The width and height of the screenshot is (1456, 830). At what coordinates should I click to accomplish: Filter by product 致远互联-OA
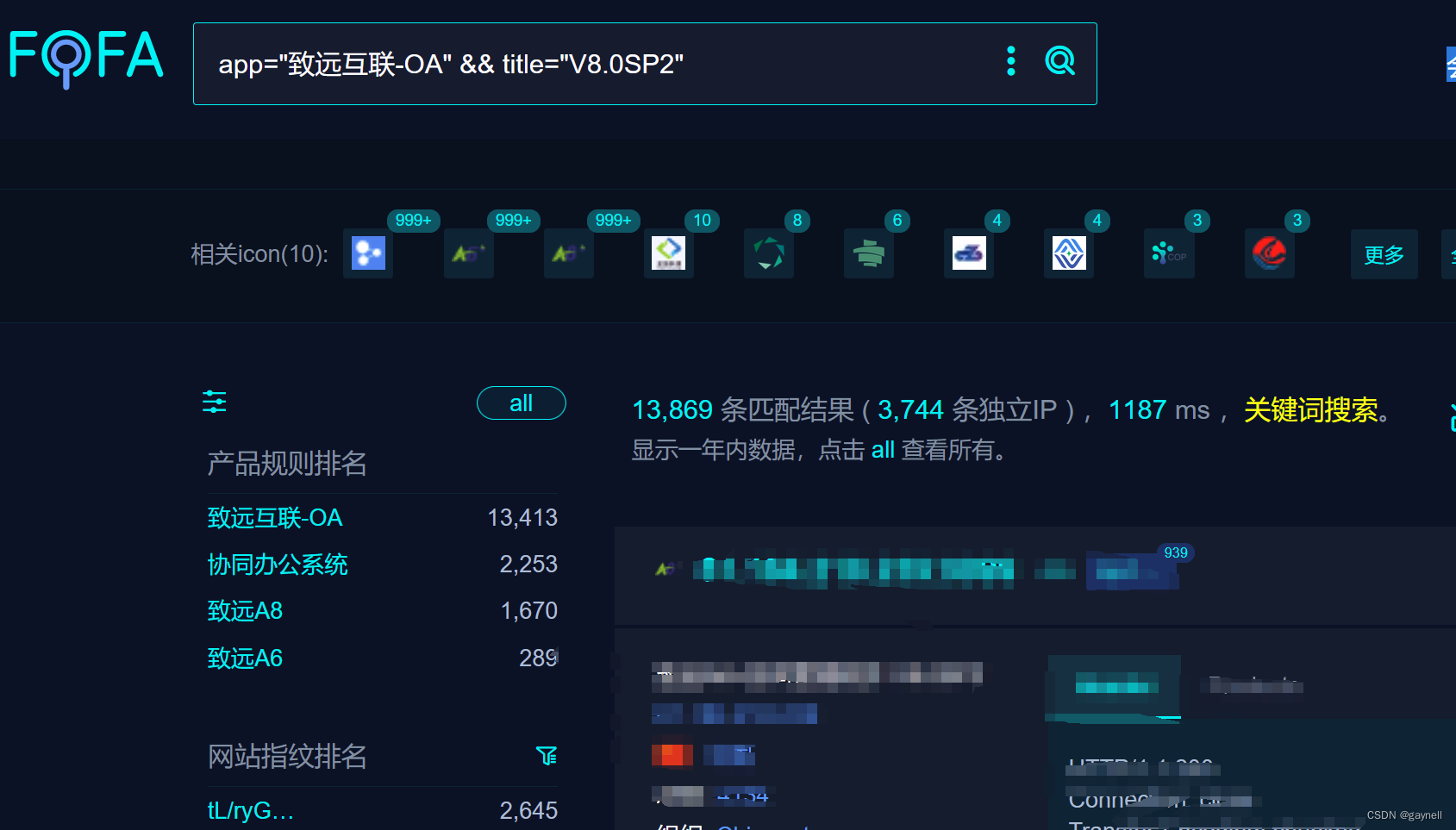[275, 518]
